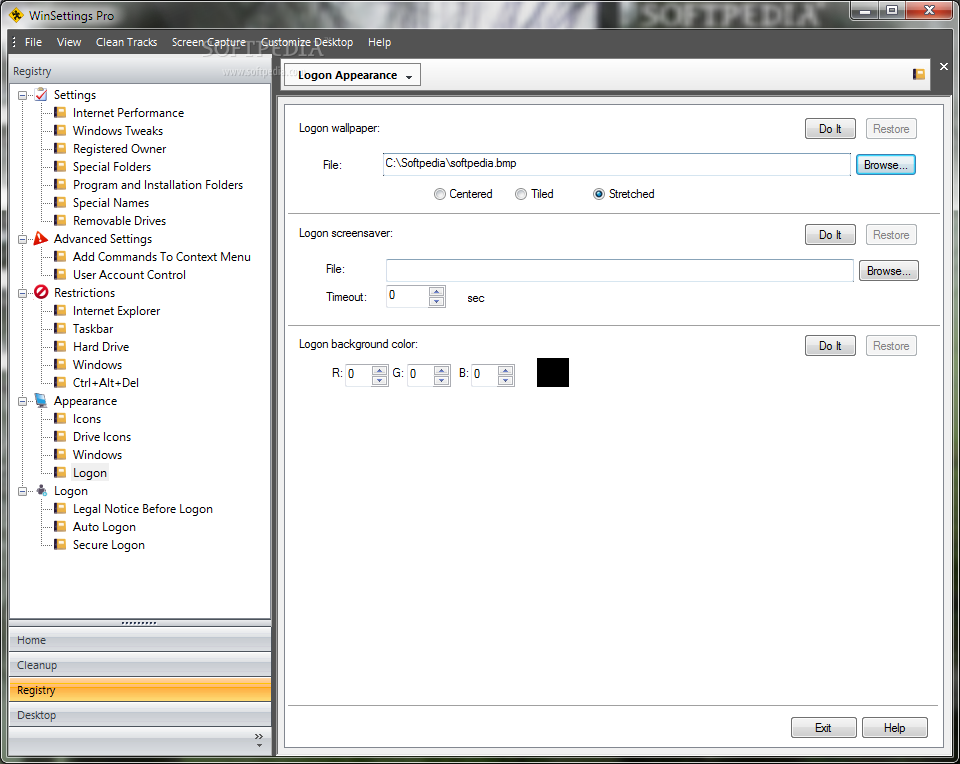This screenshot has width=960, height=764.
Task: Click the icon beside Registered Owner
Action: [x=60, y=148]
